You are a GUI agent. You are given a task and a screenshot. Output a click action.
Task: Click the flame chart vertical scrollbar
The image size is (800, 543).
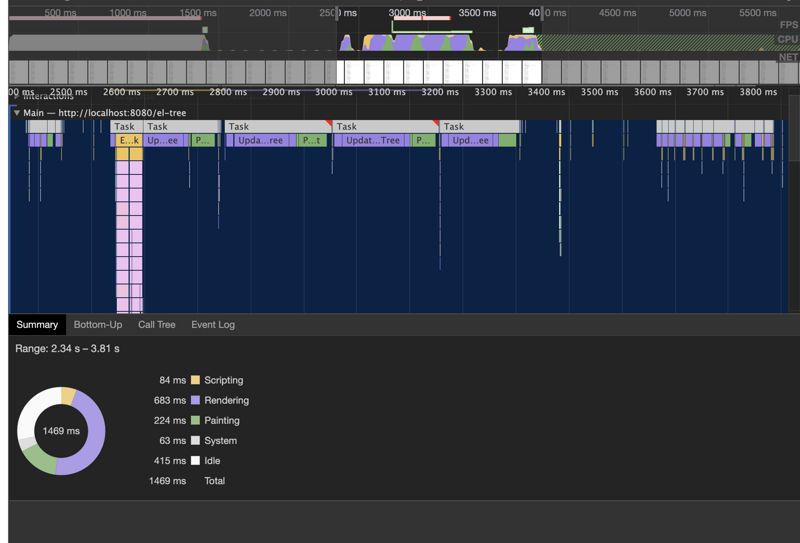(x=794, y=200)
